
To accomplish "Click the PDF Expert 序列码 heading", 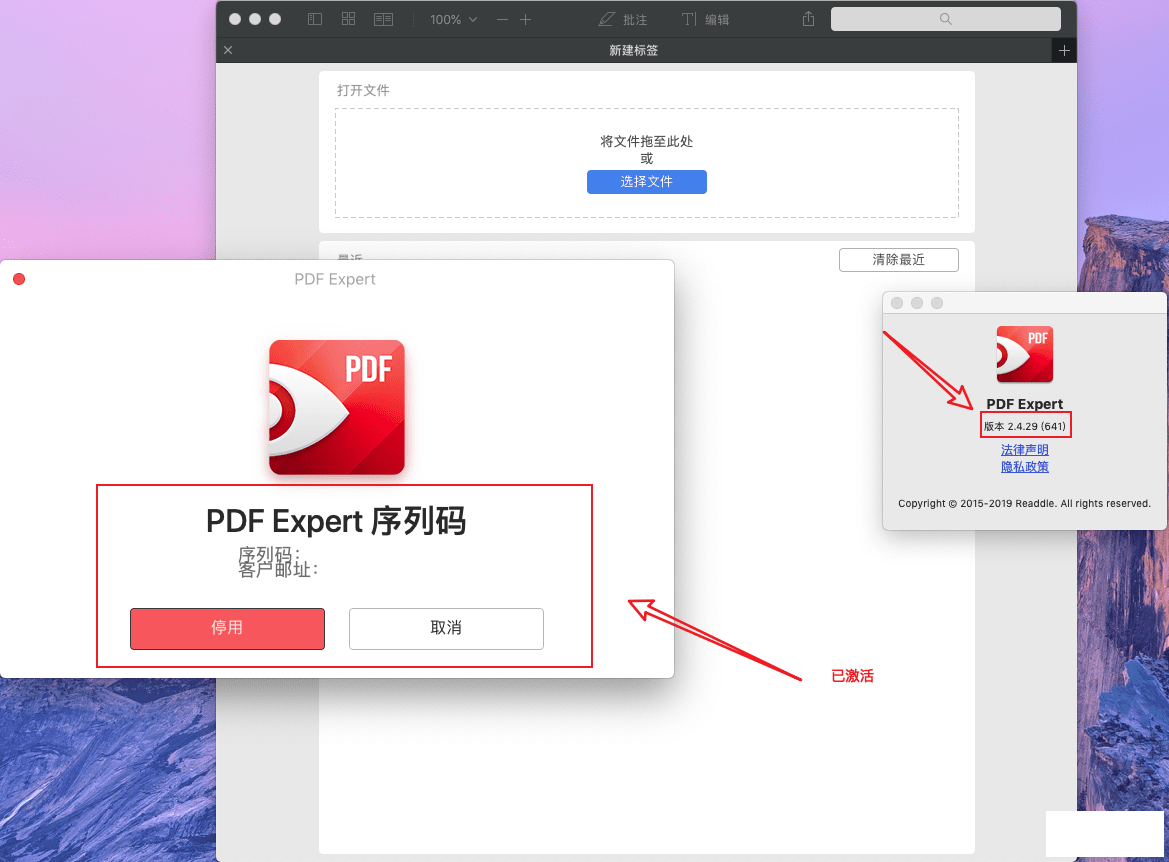I will (x=336, y=521).
